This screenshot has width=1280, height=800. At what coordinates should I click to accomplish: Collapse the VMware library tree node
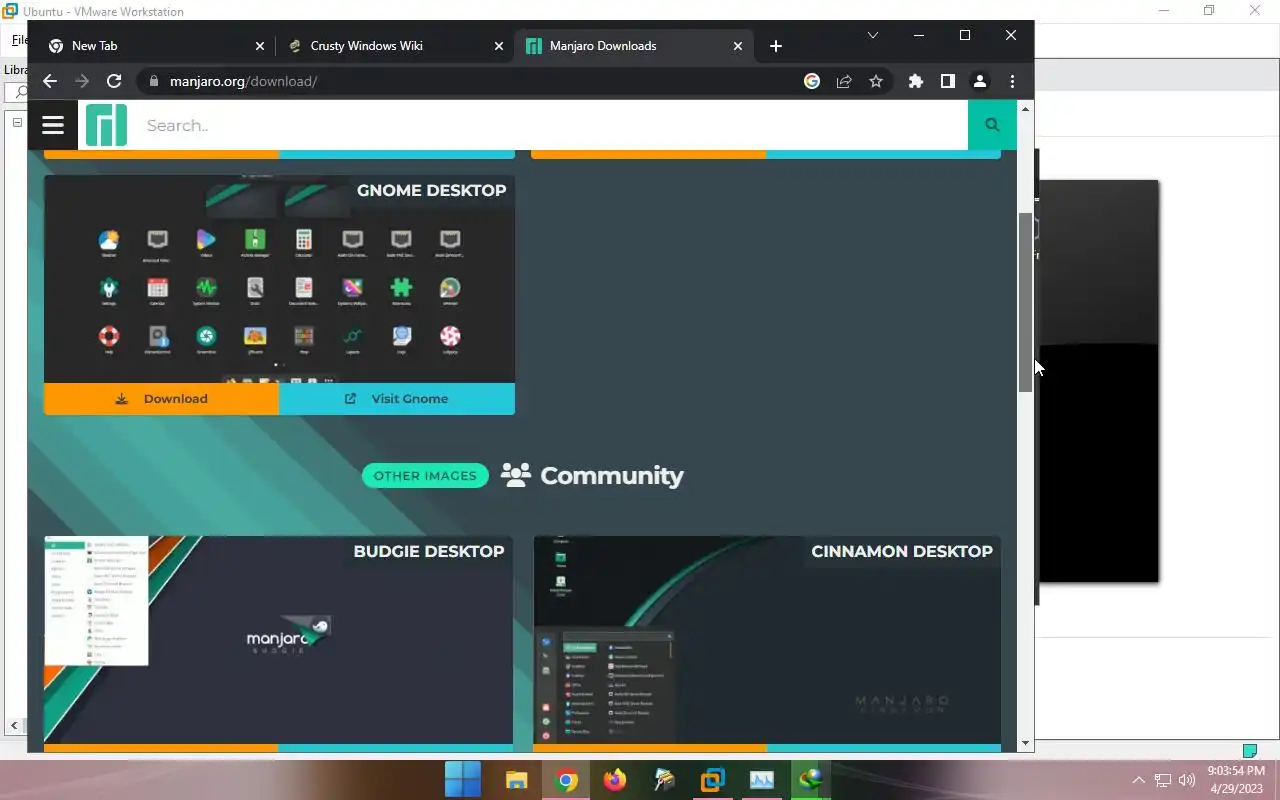[x=17, y=122]
